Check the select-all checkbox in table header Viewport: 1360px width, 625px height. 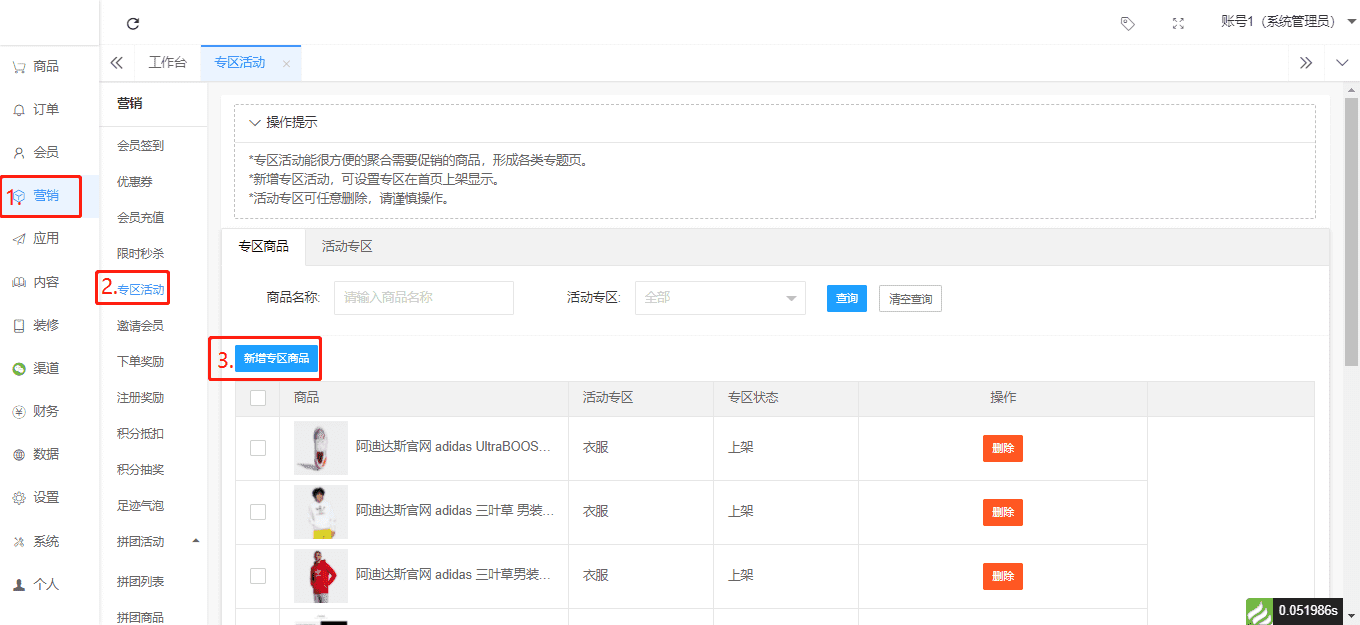tap(258, 398)
